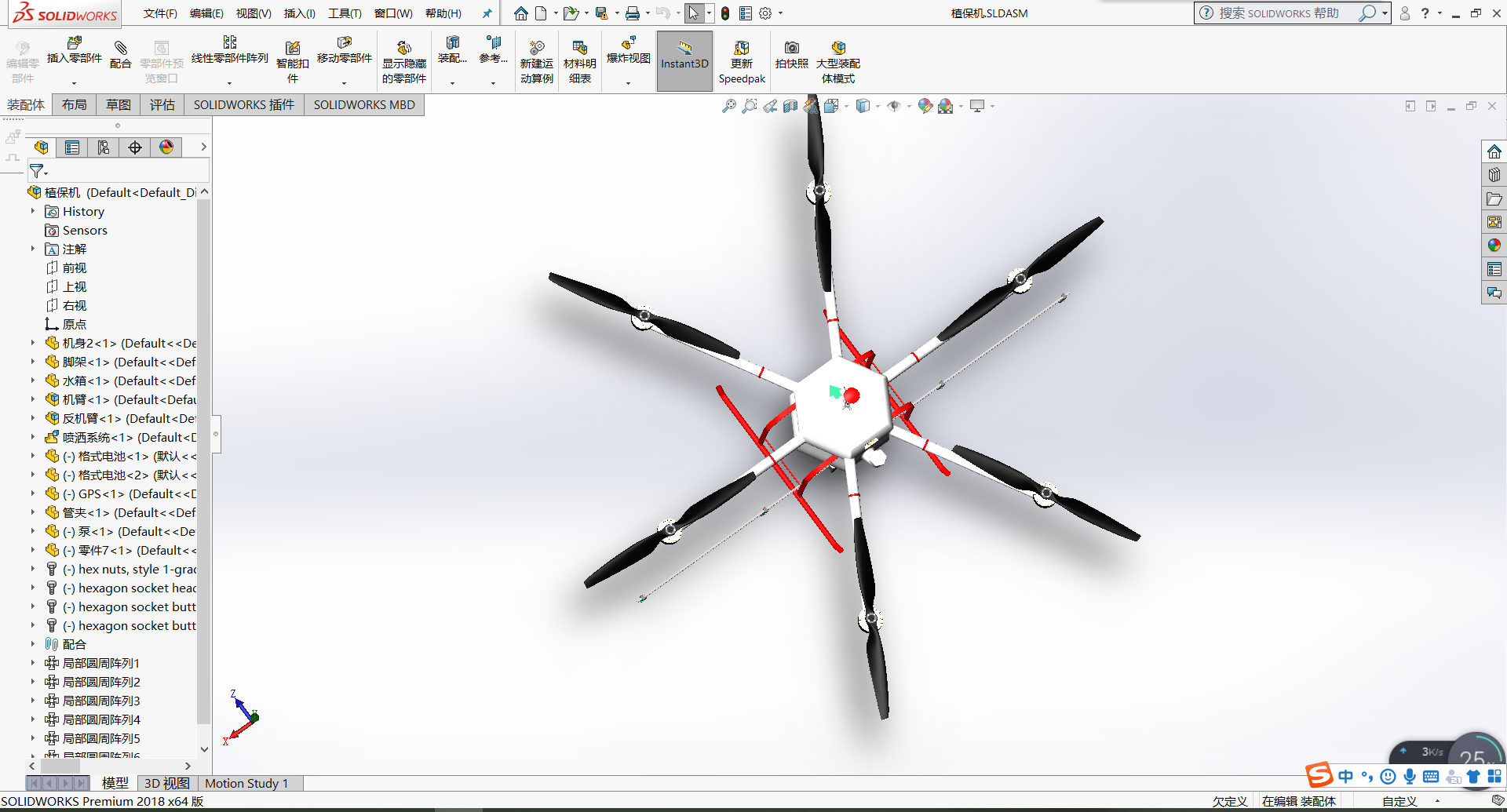The width and height of the screenshot is (1507, 812).
Task: Expand the 配合 mates folder node
Action: click(x=32, y=644)
